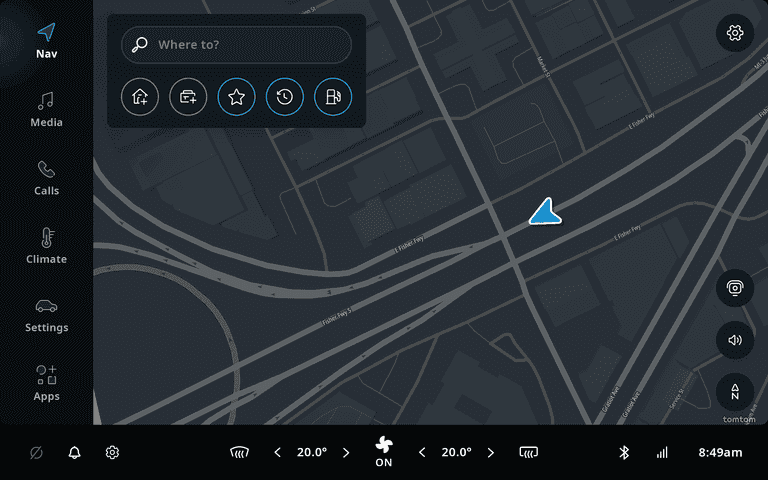The image size is (768, 480).
Task: Open notifications bell in bottom bar
Action: click(74, 453)
